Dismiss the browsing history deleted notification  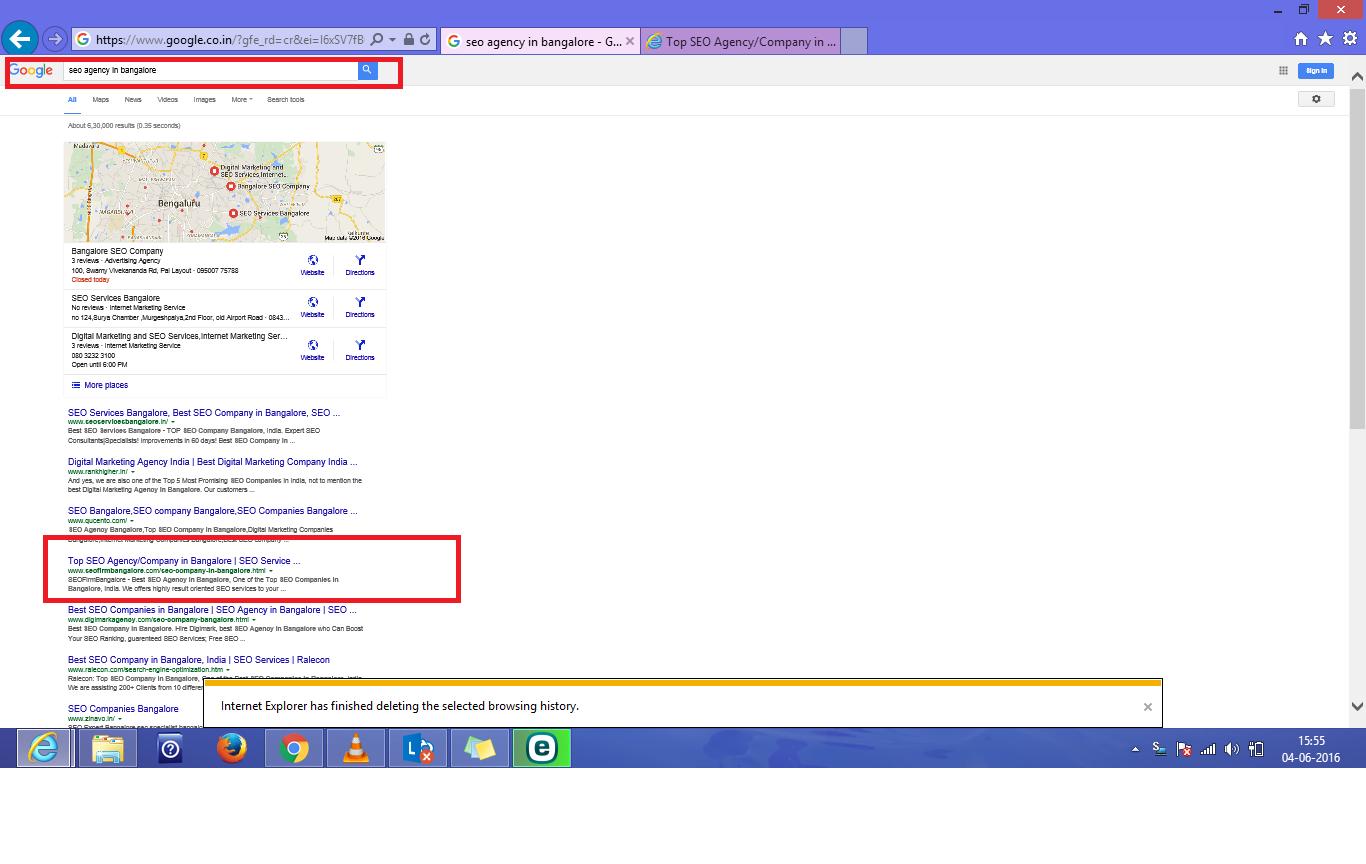(x=1148, y=706)
